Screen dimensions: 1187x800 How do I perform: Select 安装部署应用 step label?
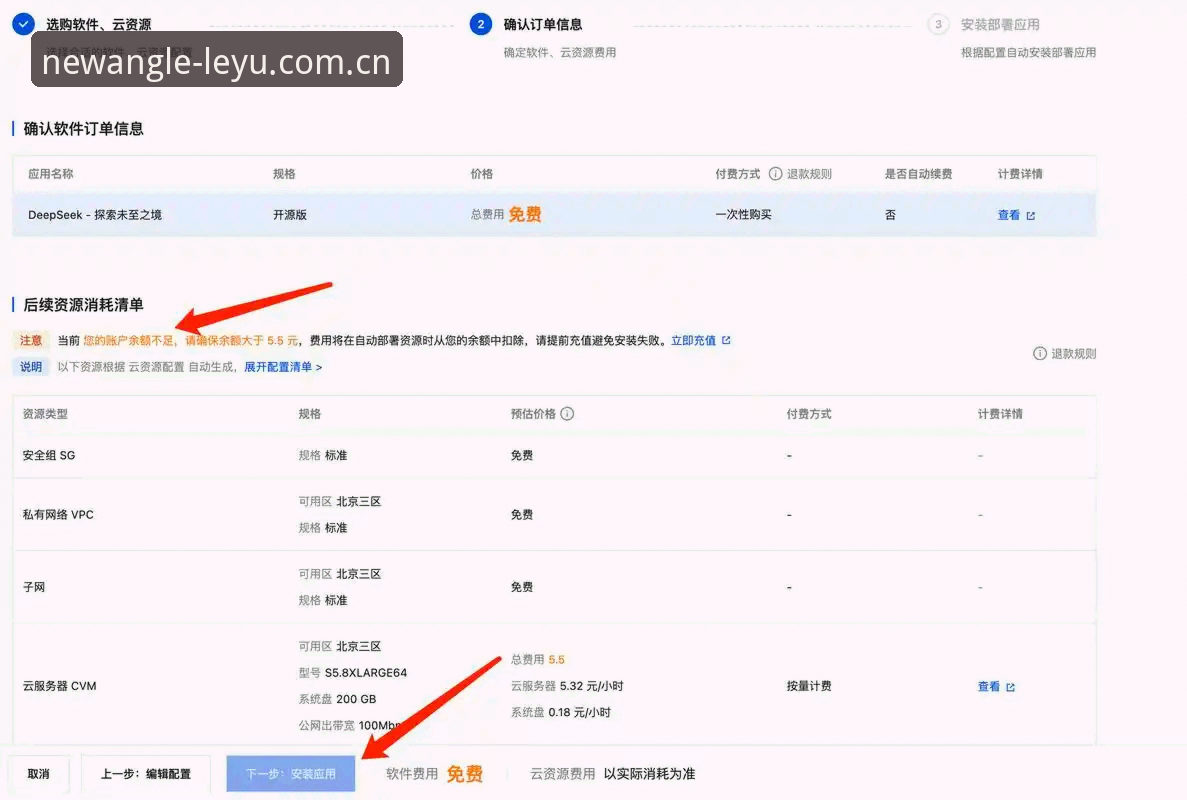tap(1000, 24)
